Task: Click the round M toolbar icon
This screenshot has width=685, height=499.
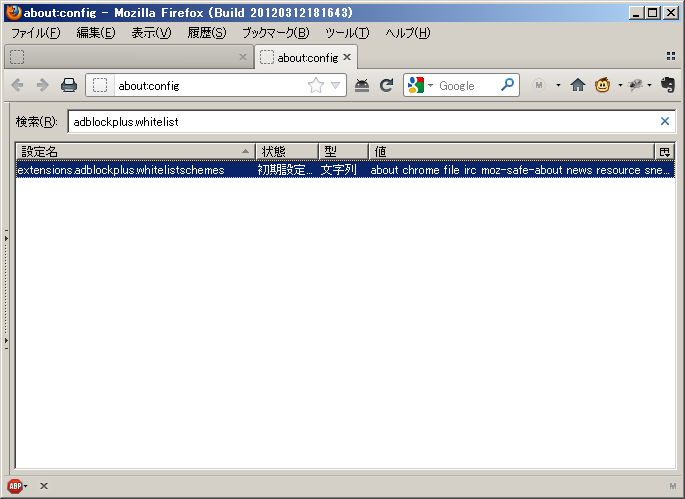Action: coord(539,85)
